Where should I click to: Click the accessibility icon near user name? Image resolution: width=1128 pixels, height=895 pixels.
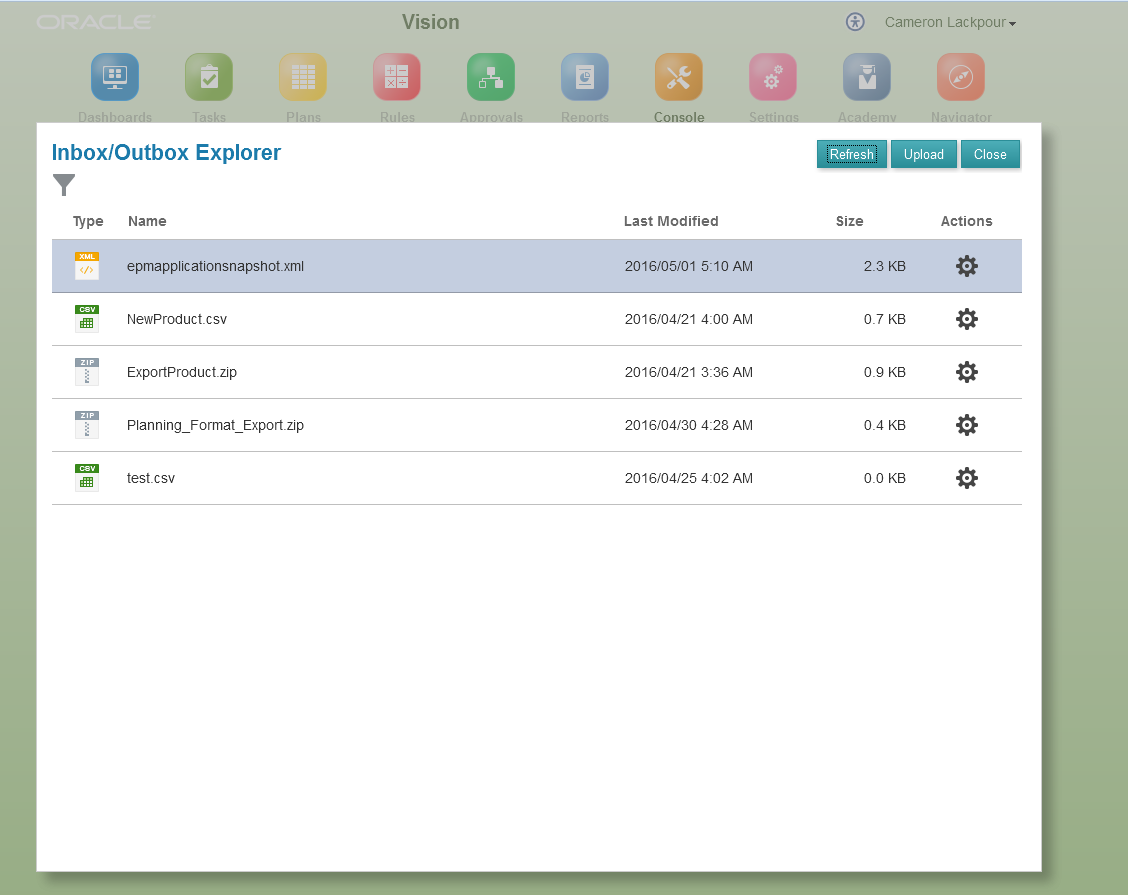pyautogui.click(x=855, y=22)
